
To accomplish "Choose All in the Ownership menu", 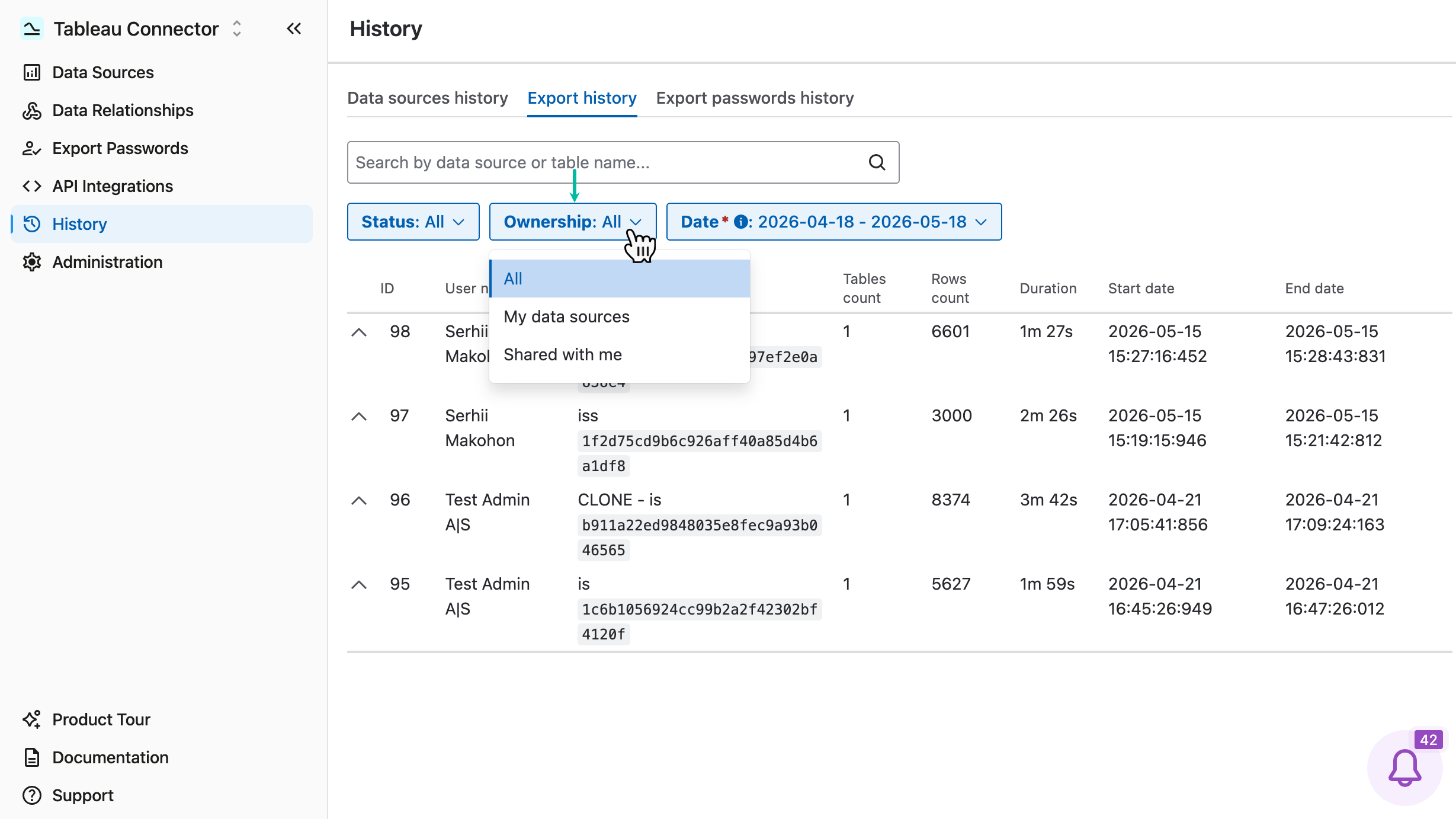I will click(x=620, y=279).
